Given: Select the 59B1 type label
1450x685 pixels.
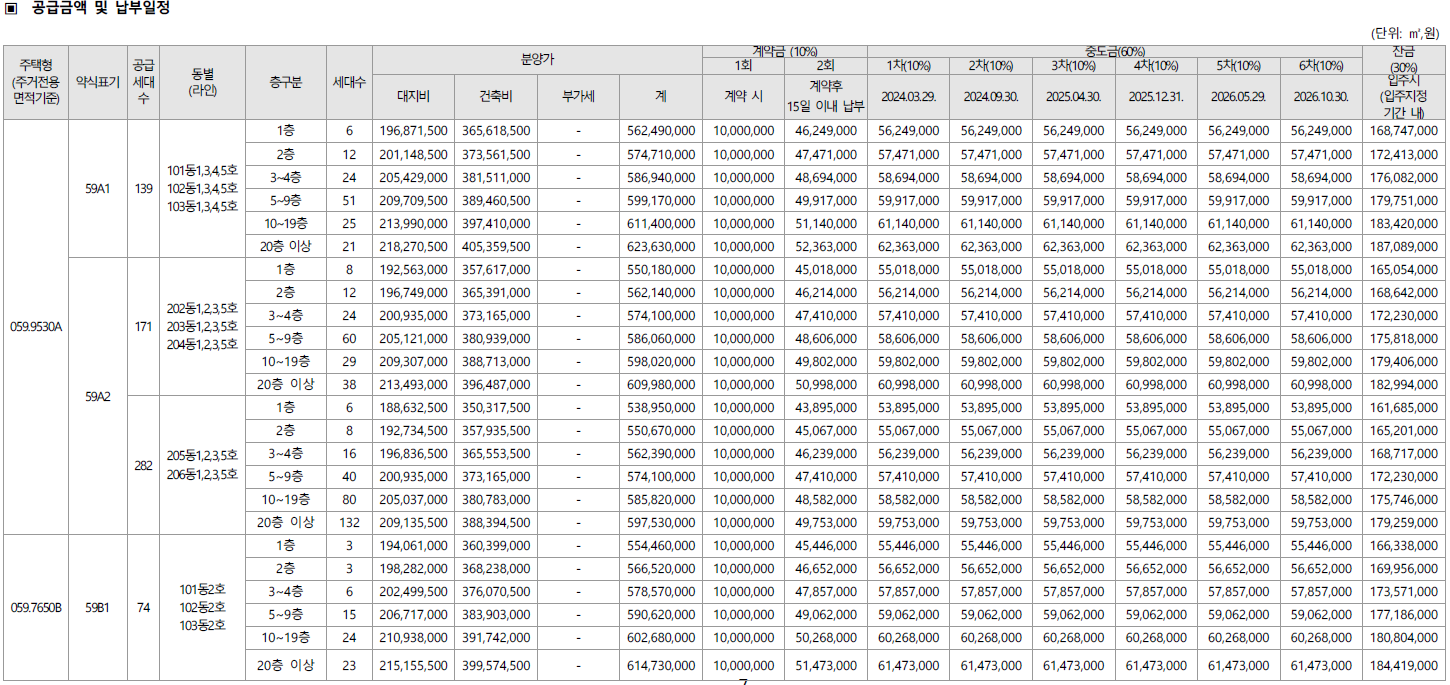Looking at the screenshot, I should [98, 607].
